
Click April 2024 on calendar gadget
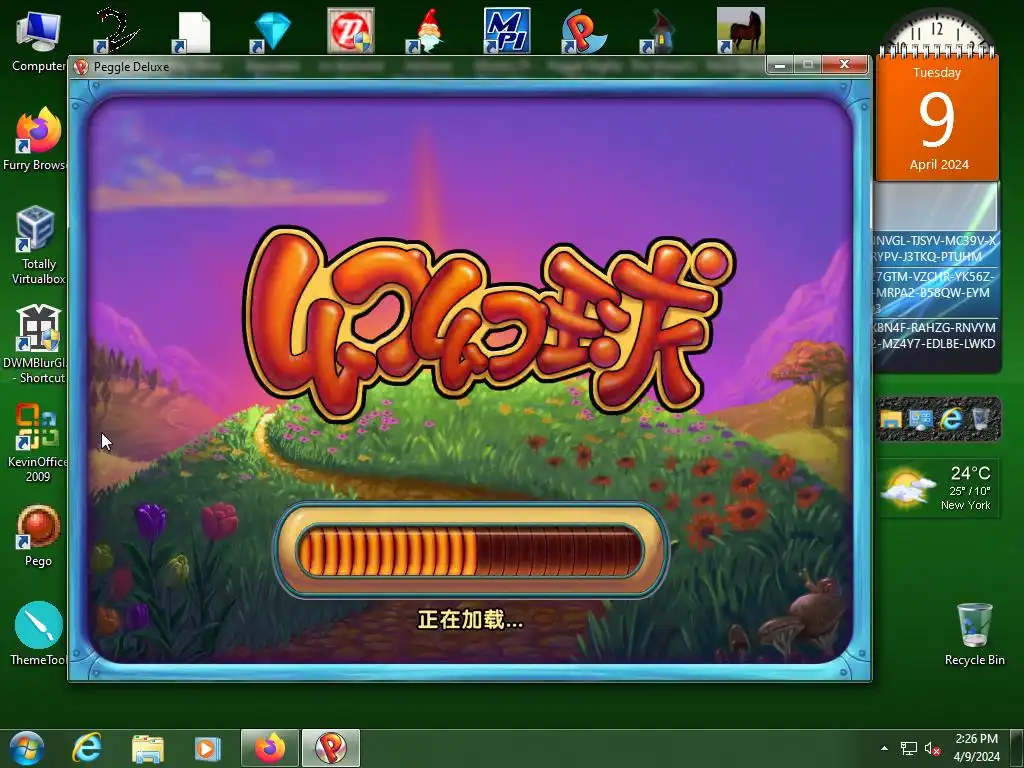pyautogui.click(x=939, y=165)
